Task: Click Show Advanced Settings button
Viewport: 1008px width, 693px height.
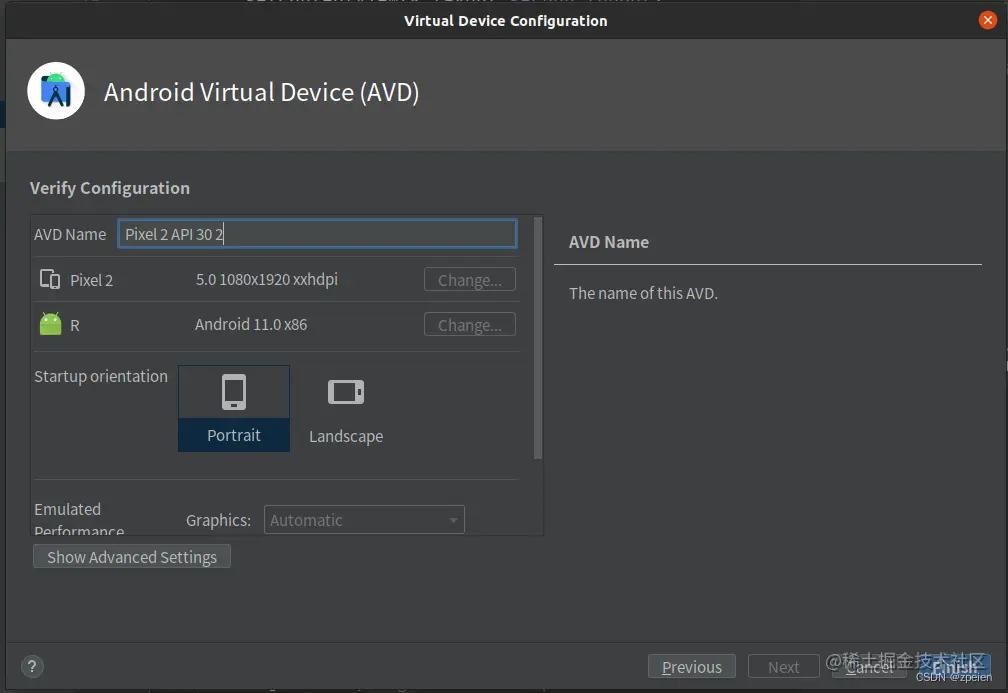Action: (132, 557)
